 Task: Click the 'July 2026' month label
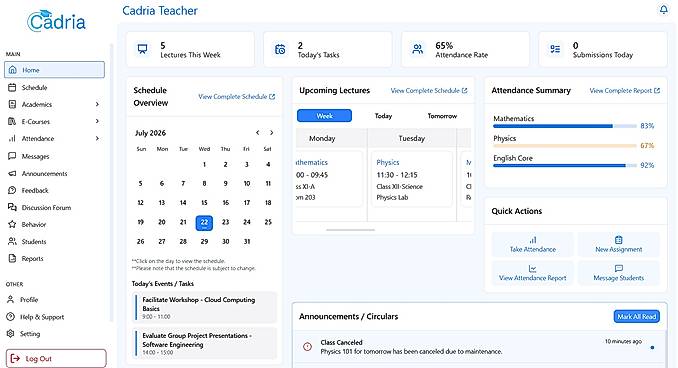click(x=150, y=133)
